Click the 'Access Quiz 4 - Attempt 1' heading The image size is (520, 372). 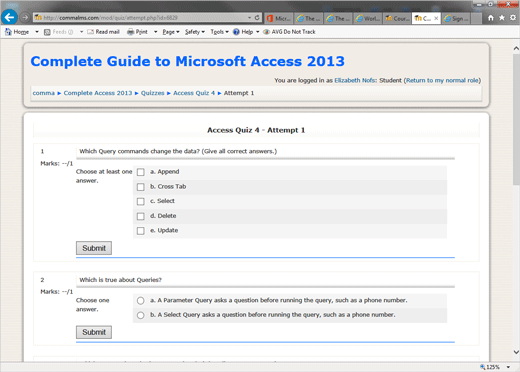click(x=256, y=130)
